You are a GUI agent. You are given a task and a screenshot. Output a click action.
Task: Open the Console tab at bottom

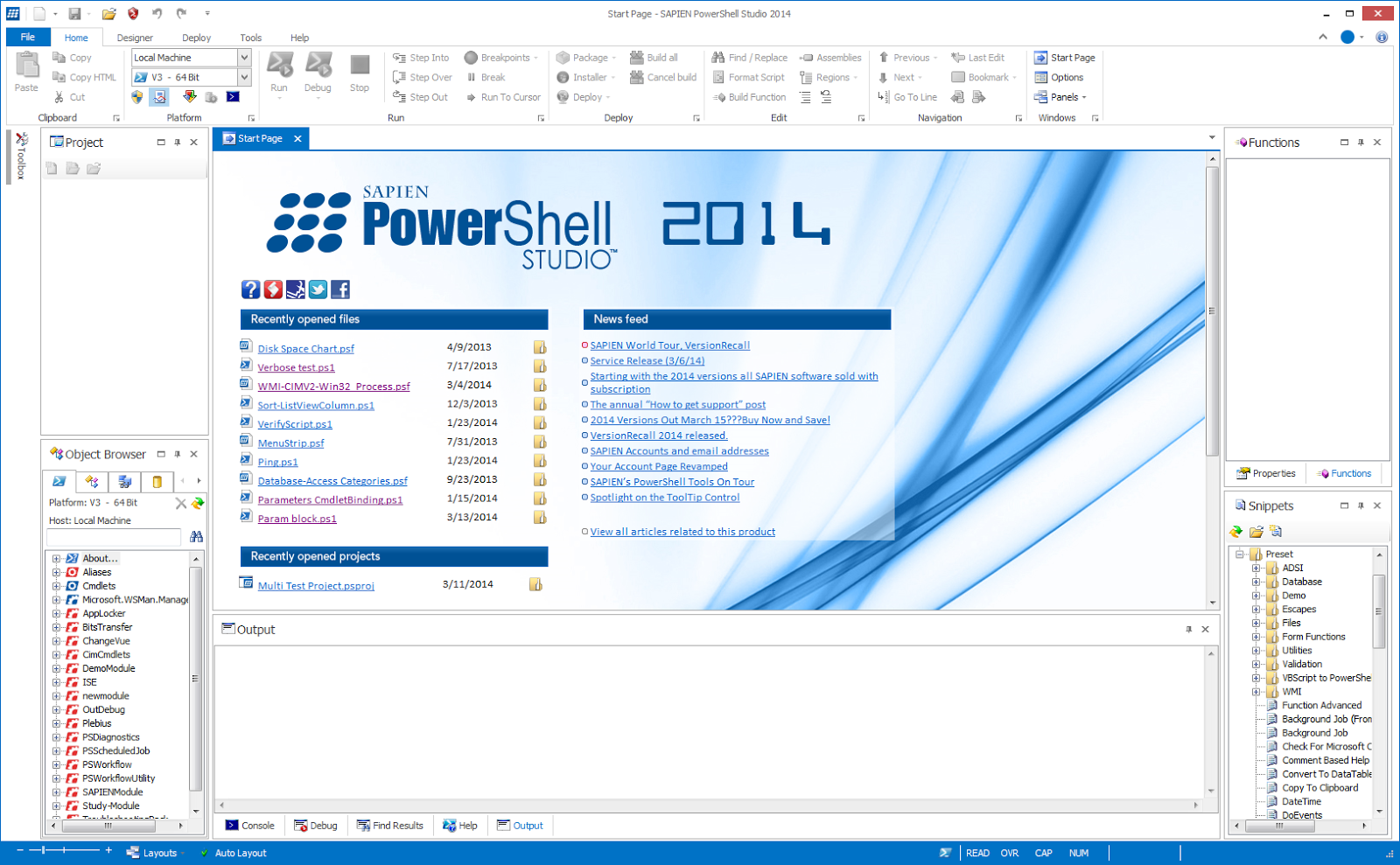249,825
